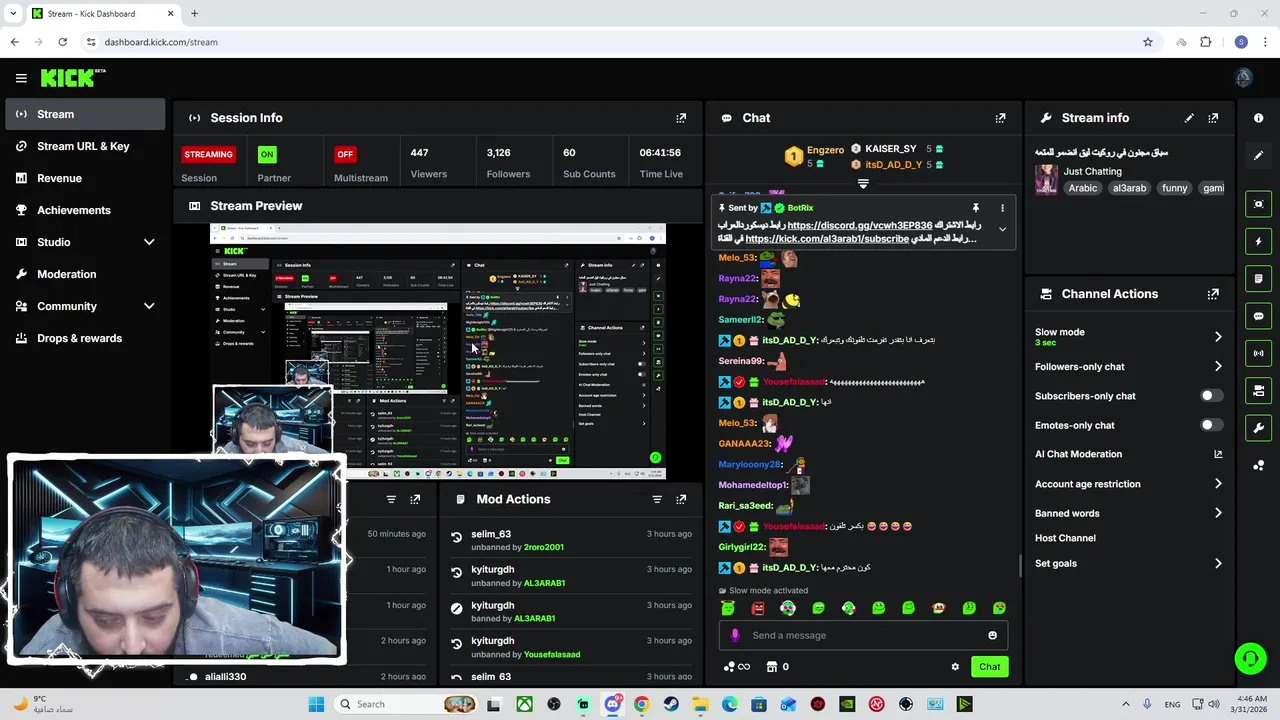The width and height of the screenshot is (1280, 720).
Task: Toggle the chat bubble widget in right rail
Action: [x=1258, y=316]
